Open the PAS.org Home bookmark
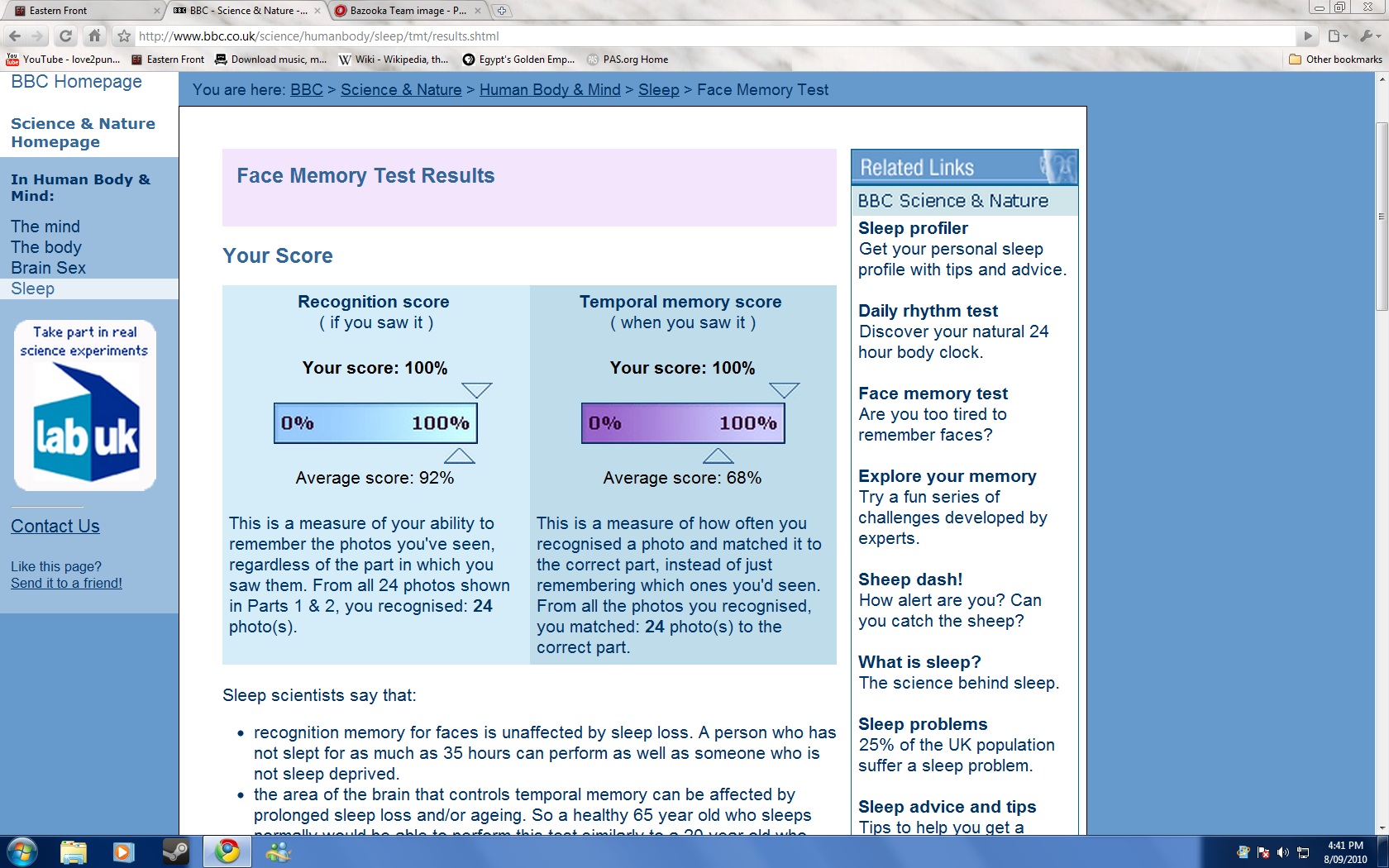 [x=628, y=60]
